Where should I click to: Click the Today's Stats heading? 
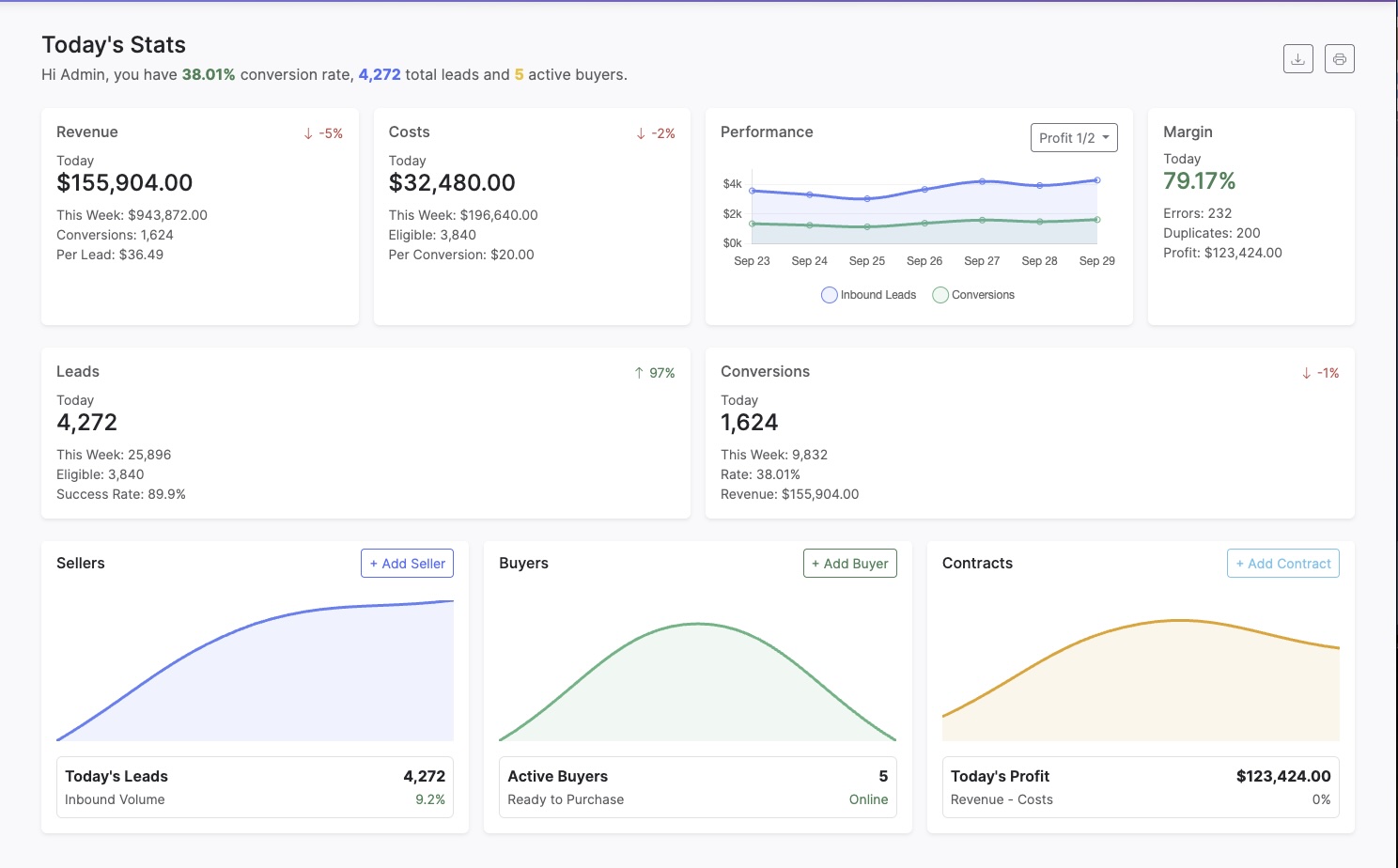(114, 44)
